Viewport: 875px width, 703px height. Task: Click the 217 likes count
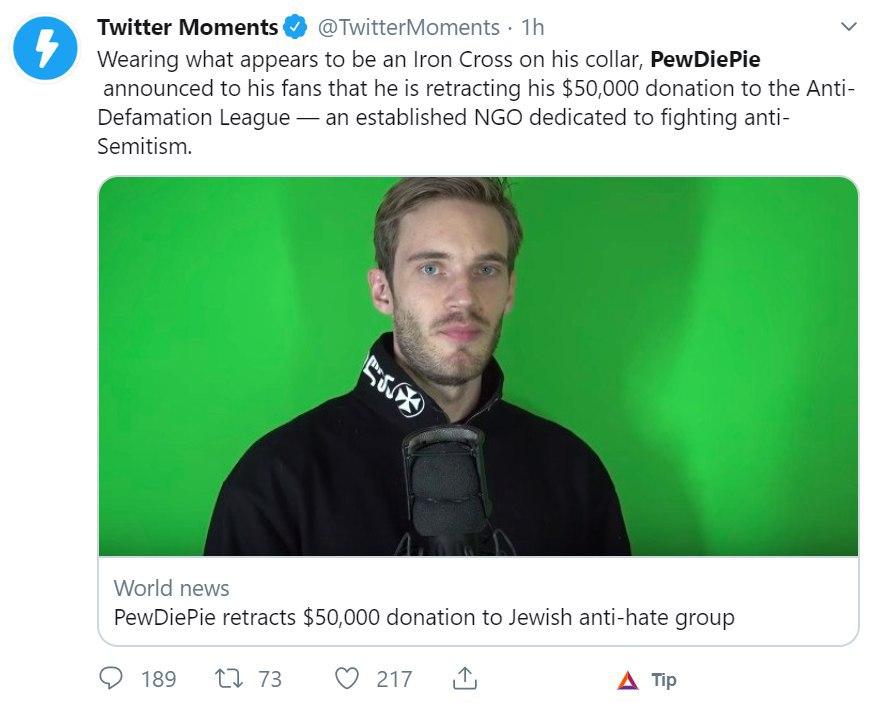[393, 679]
